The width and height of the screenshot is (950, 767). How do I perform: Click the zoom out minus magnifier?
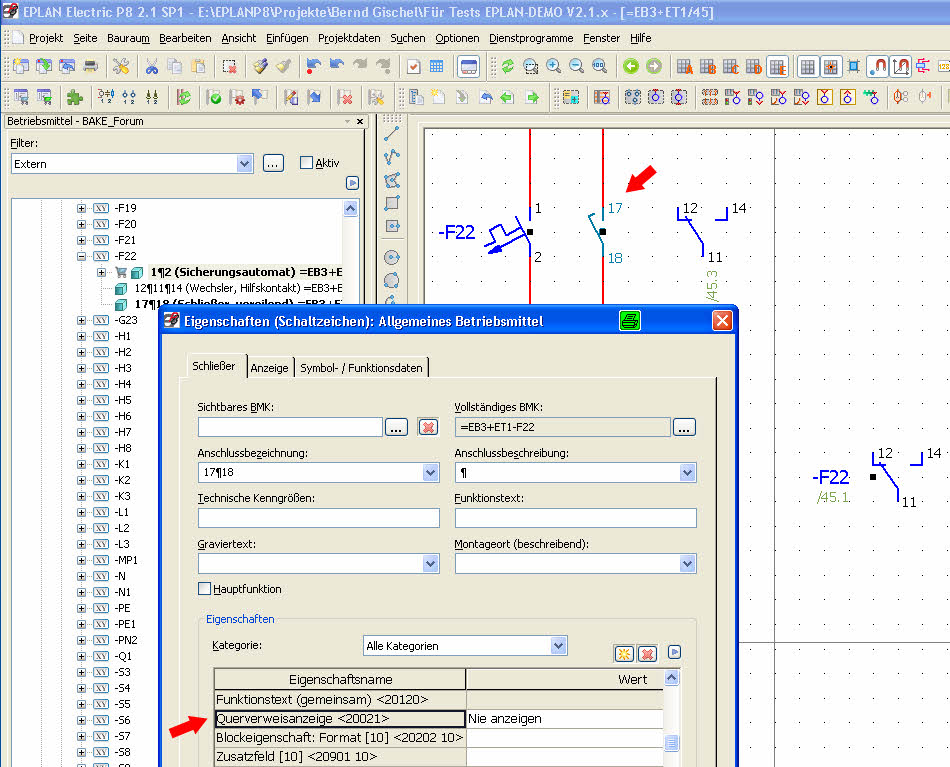pos(576,66)
